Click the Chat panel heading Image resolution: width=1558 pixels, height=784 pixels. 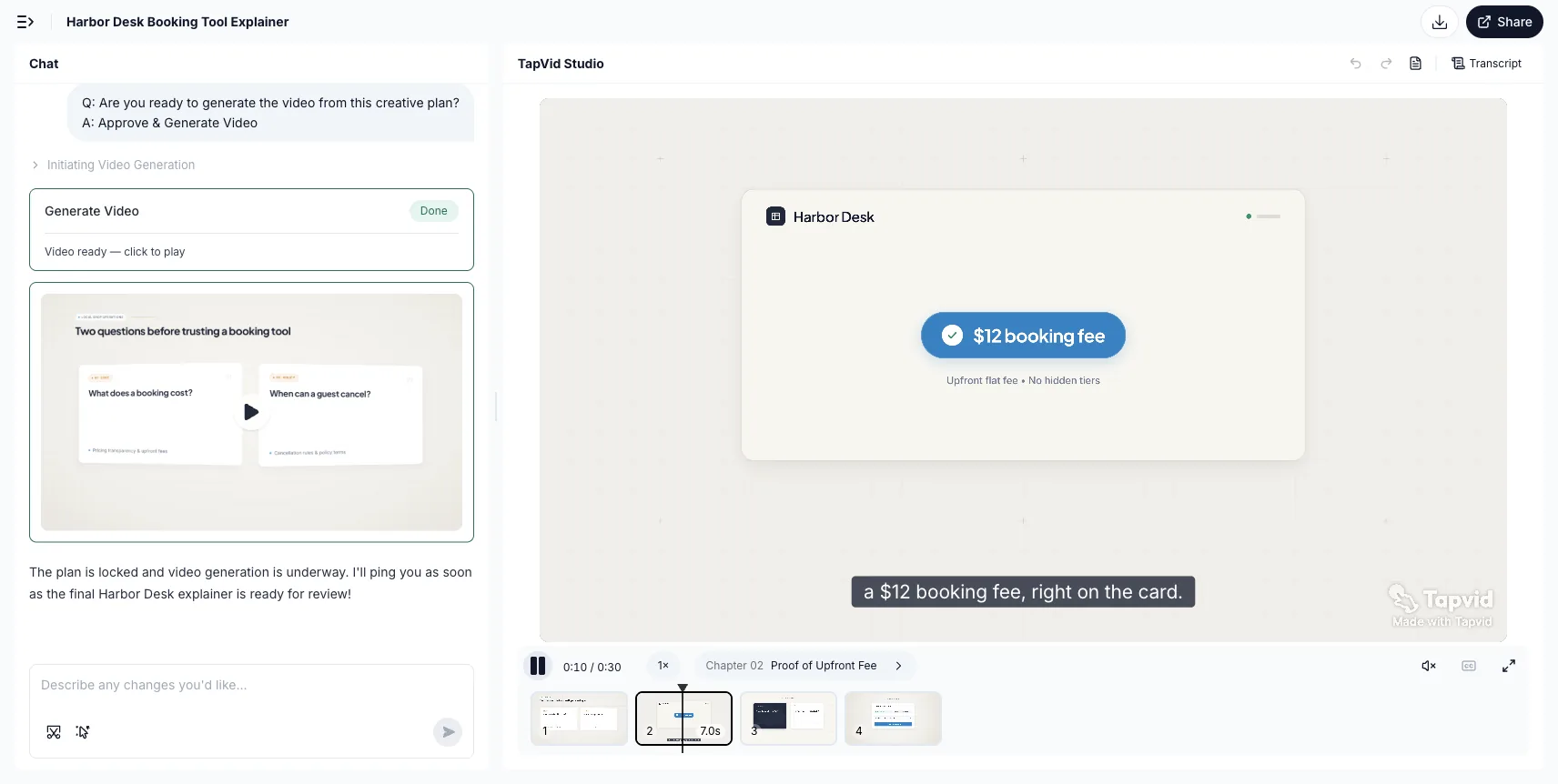point(44,64)
